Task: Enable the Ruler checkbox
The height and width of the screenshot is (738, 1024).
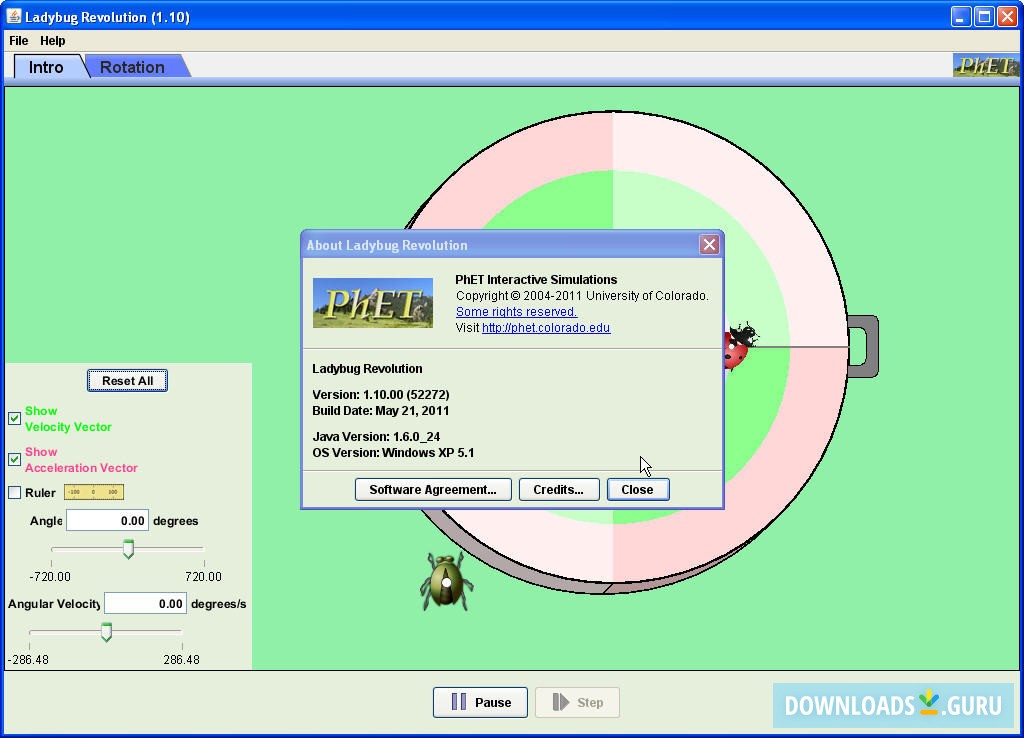Action: point(14,492)
